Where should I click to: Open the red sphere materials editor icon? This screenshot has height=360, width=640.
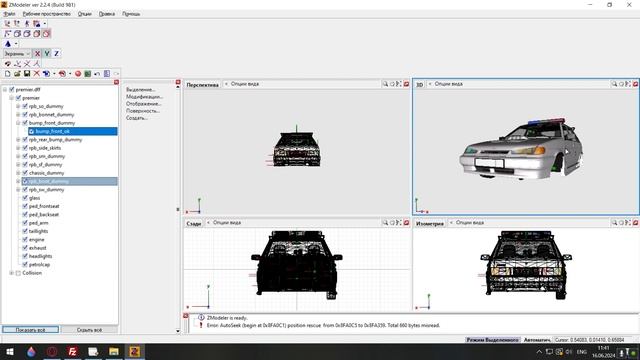pos(78,73)
